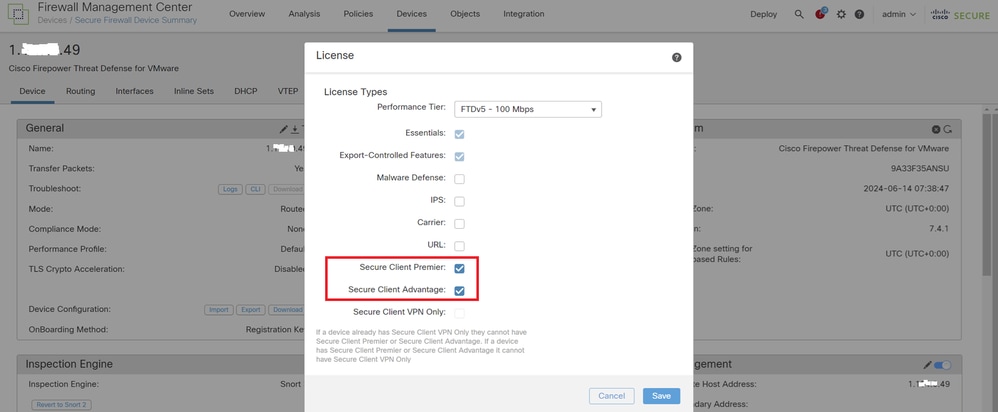This screenshot has width=998, height=412.
Task: Enable the Carrier license checkbox
Action: point(459,224)
